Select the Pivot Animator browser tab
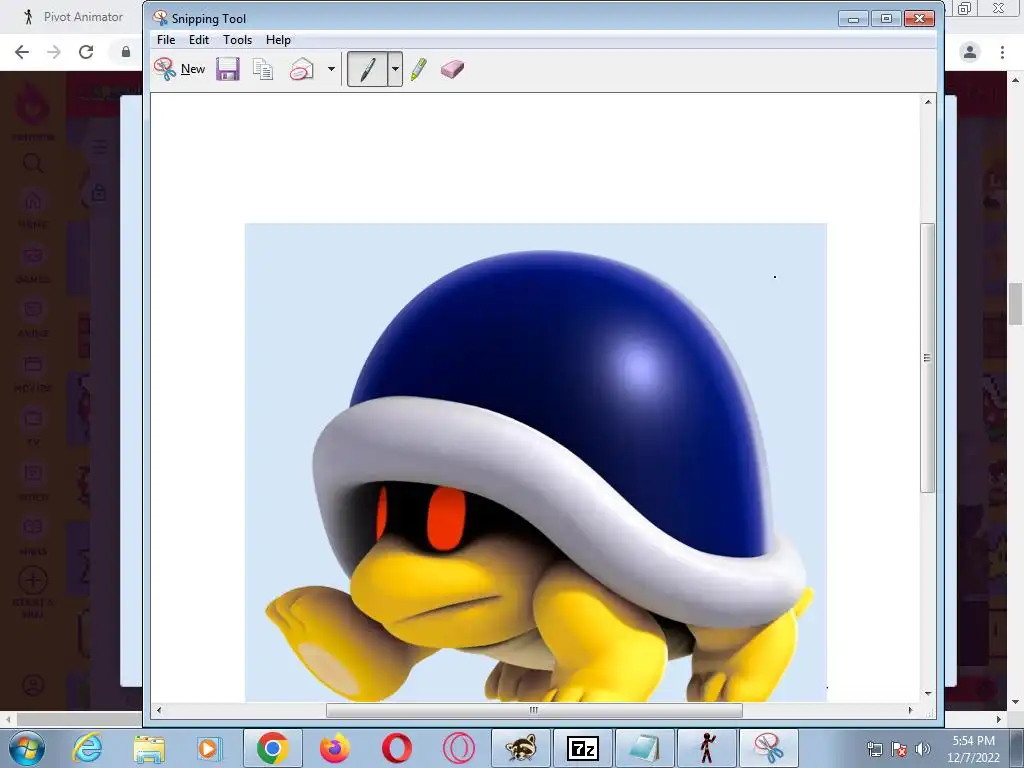 72,17
